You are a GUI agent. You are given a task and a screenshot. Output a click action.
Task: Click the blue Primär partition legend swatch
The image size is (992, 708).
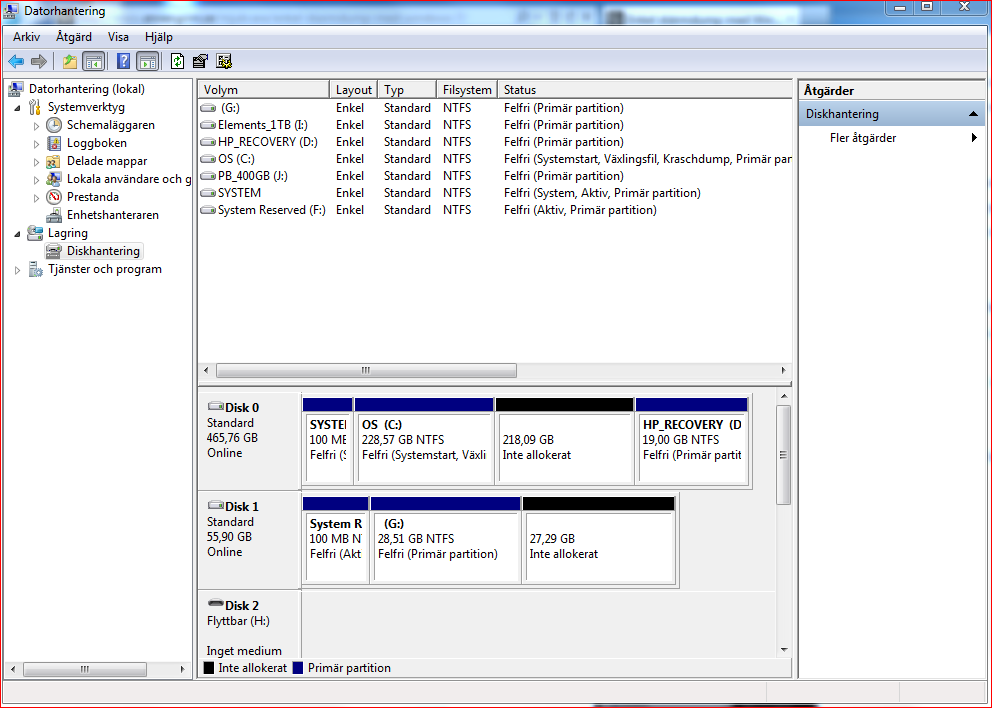point(298,668)
